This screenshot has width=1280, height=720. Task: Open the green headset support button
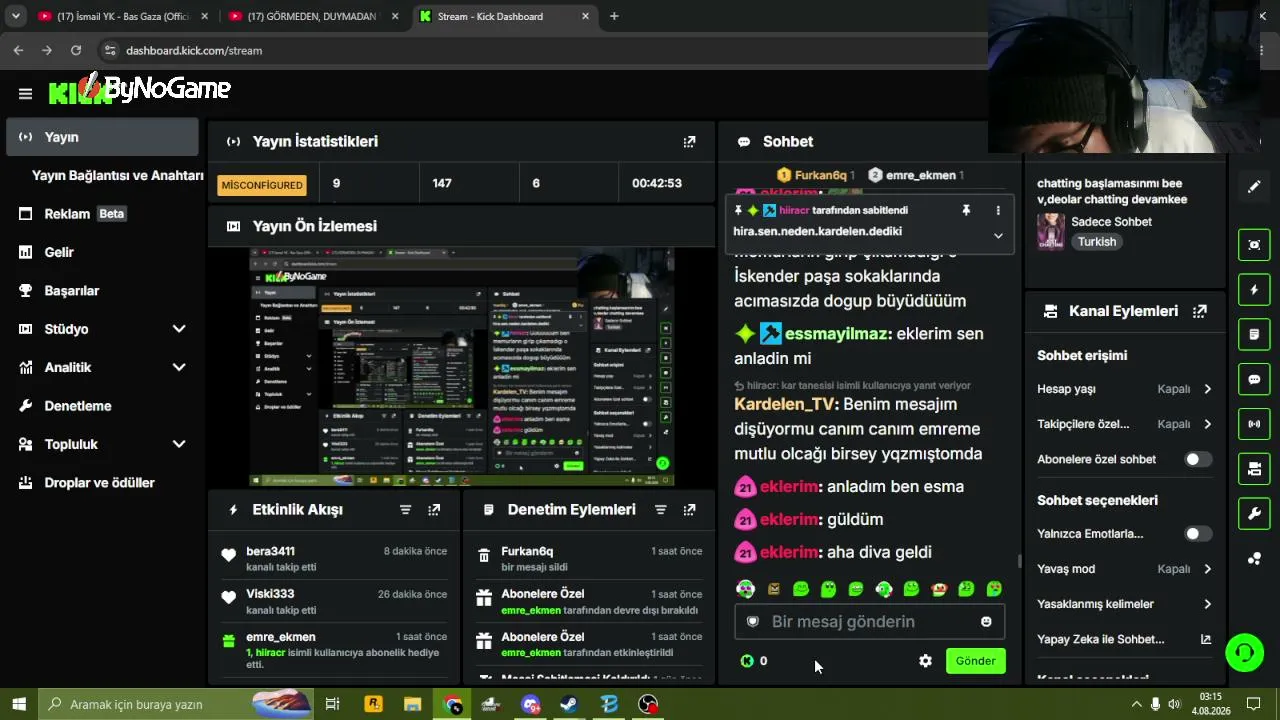(x=1245, y=653)
